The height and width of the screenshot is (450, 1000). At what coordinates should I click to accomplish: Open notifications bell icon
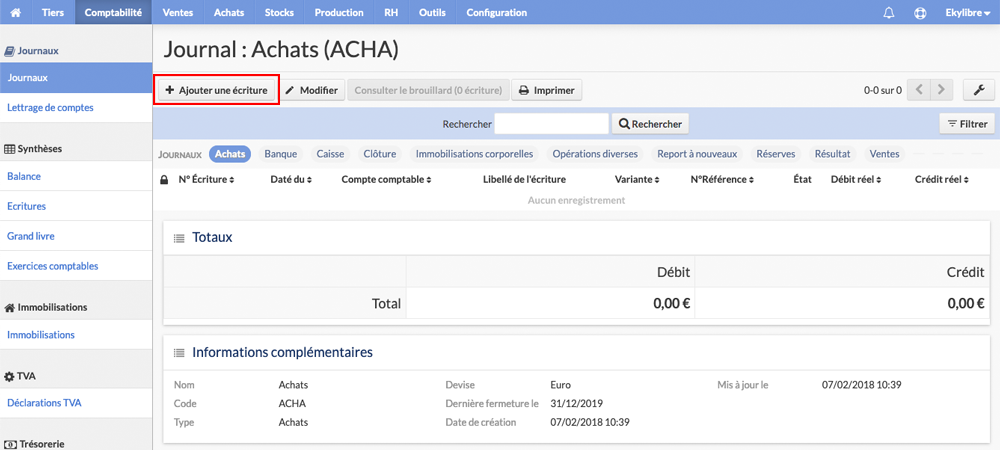889,13
